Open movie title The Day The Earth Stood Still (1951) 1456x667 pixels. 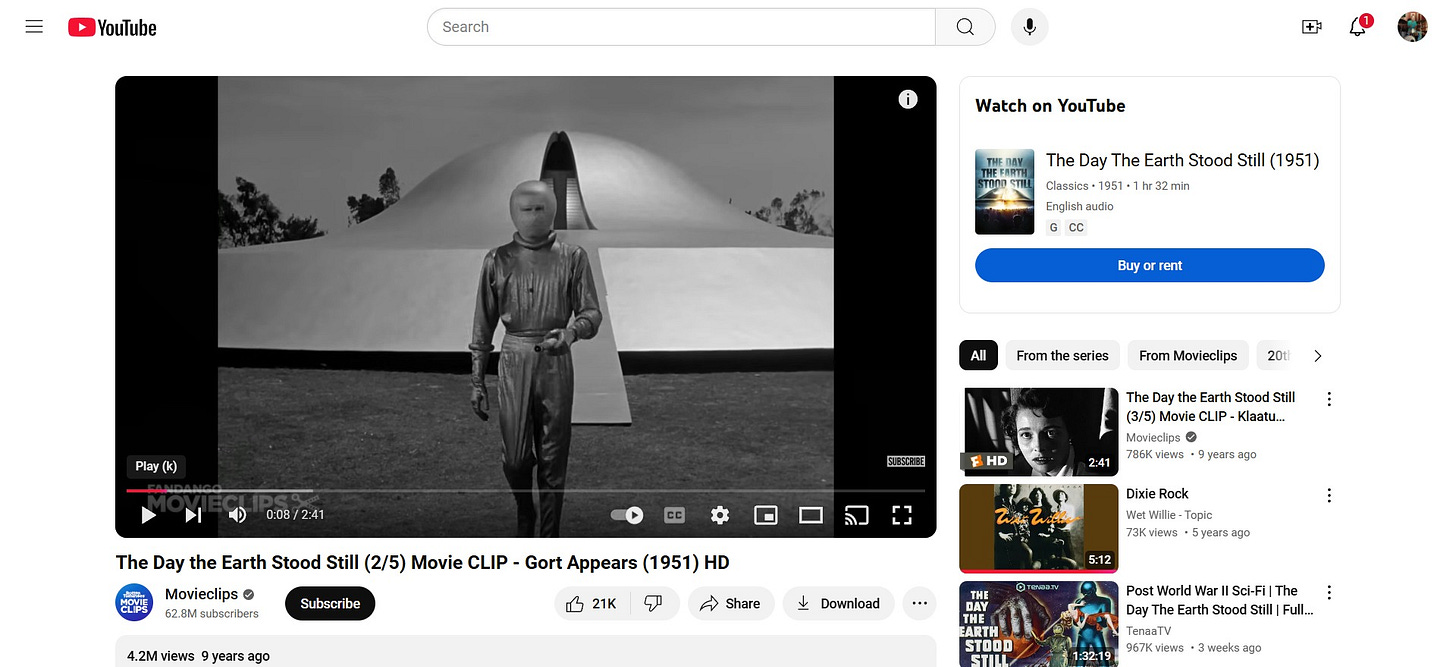1183,160
